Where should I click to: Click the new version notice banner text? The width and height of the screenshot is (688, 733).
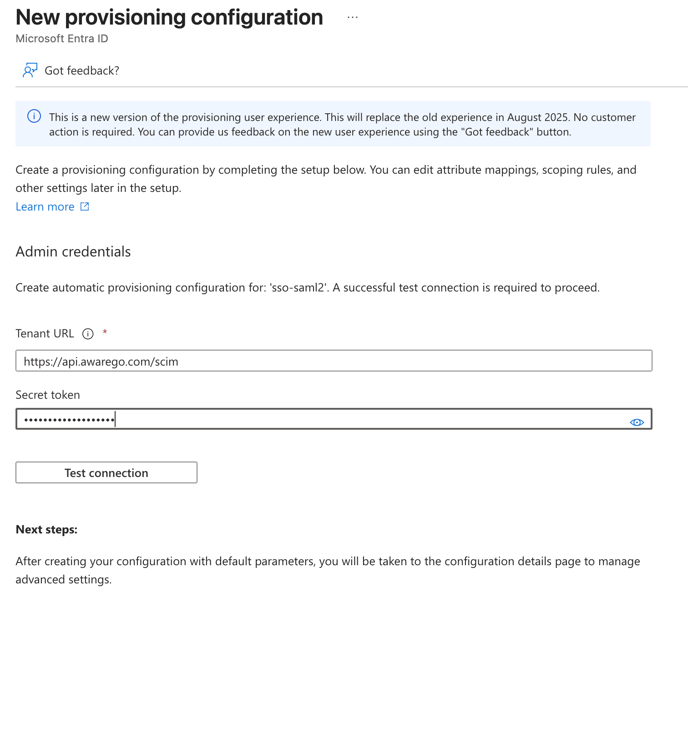pyautogui.click(x=342, y=124)
